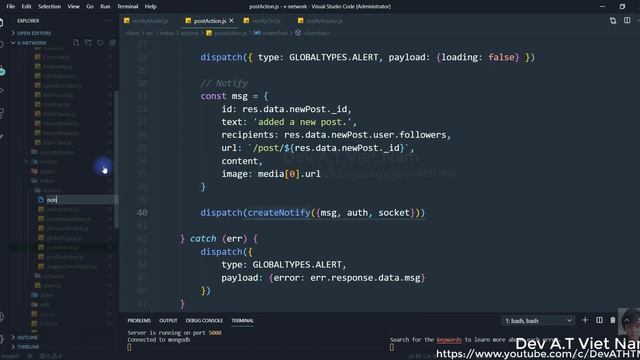Click the New Folder icon in Explorer
Screen dimensions: 640x360
[x=88, y=42]
